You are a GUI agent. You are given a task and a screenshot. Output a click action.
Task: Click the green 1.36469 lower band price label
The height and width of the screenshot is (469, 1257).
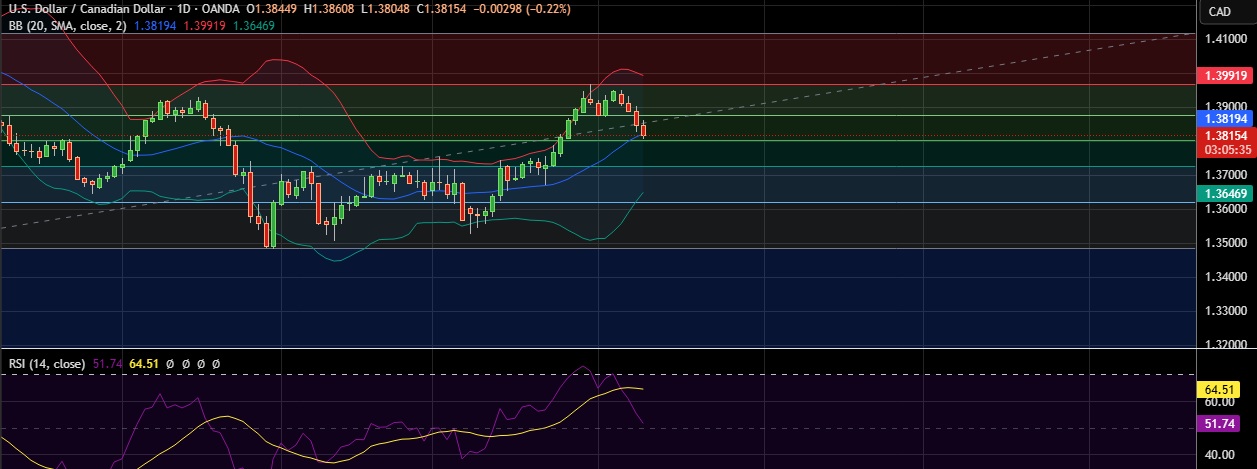pyautogui.click(x=1224, y=193)
